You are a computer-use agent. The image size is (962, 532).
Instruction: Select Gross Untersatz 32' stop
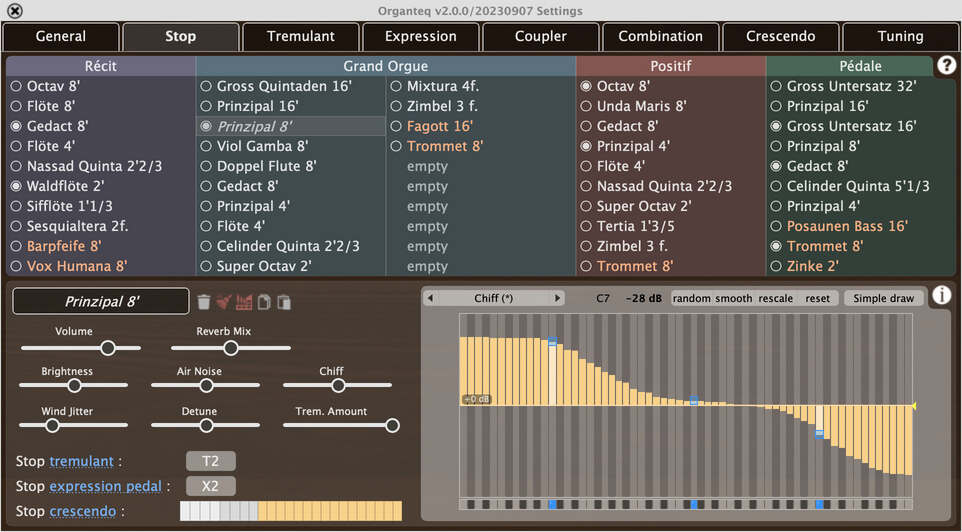point(861,86)
